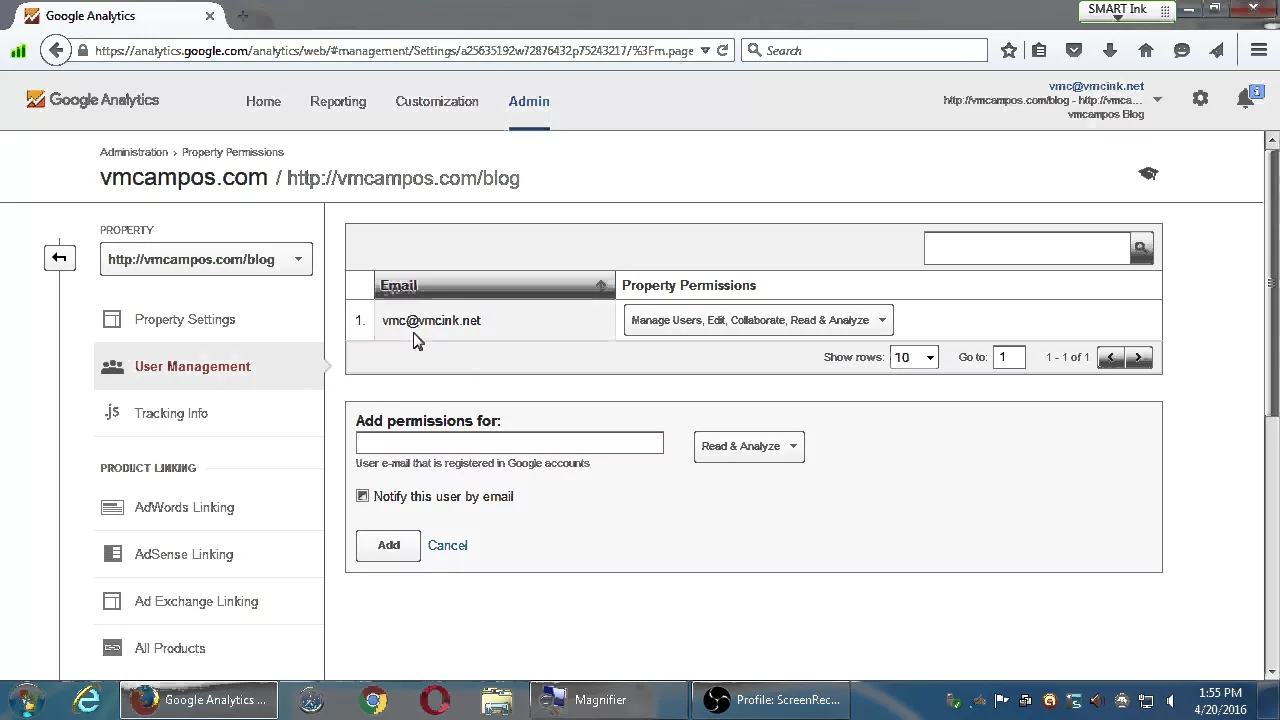This screenshot has width=1280, height=720.
Task: Click the user table search field
Action: [x=1027, y=248]
